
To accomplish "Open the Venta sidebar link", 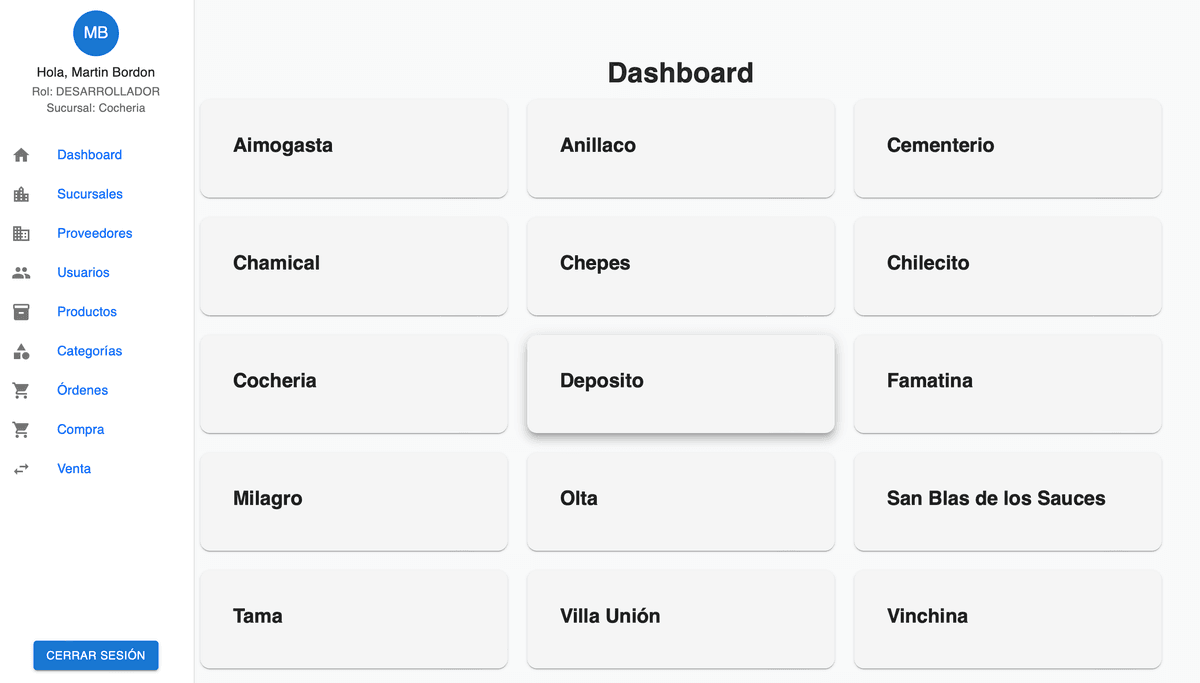I will coord(74,468).
